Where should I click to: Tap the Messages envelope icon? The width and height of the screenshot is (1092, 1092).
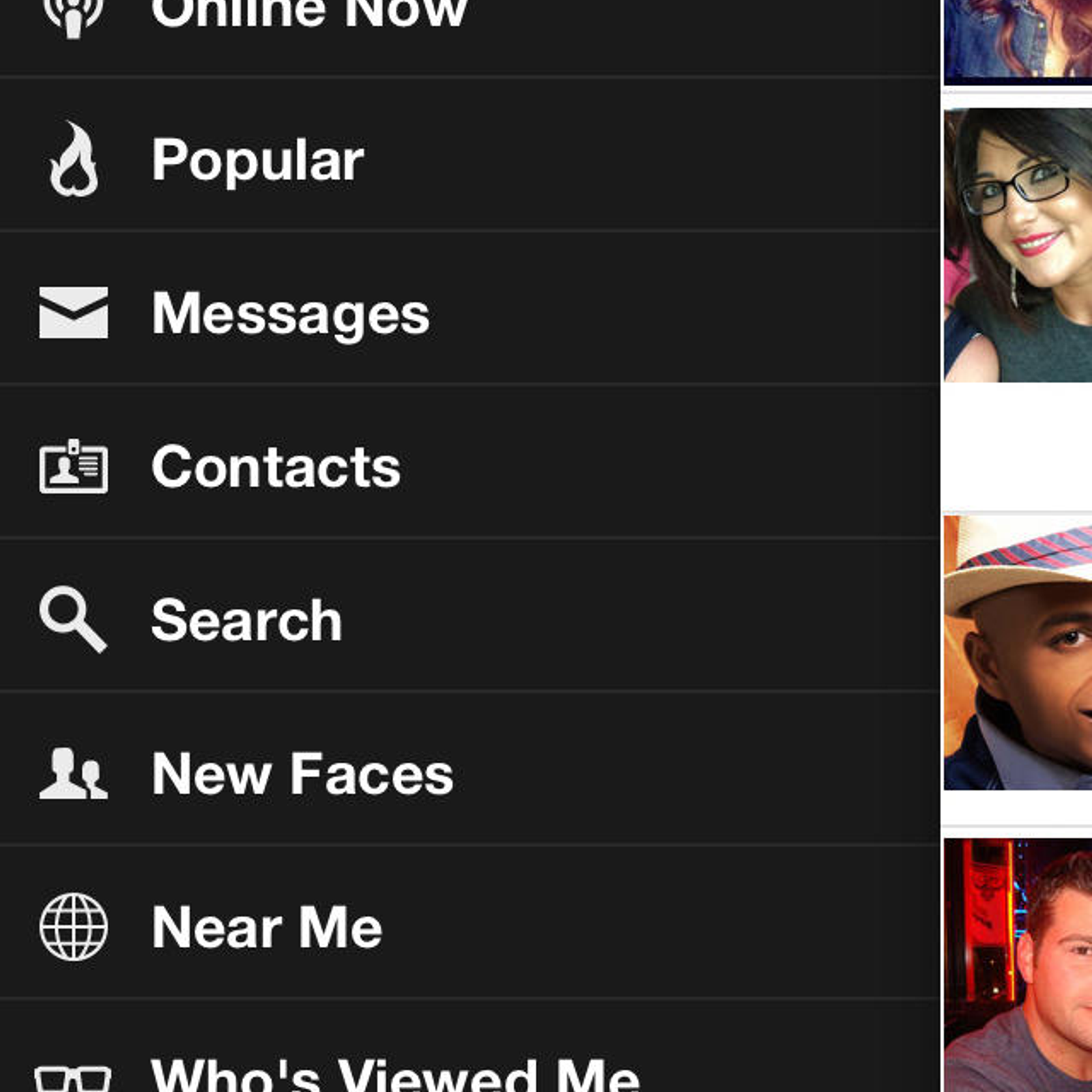tap(74, 313)
